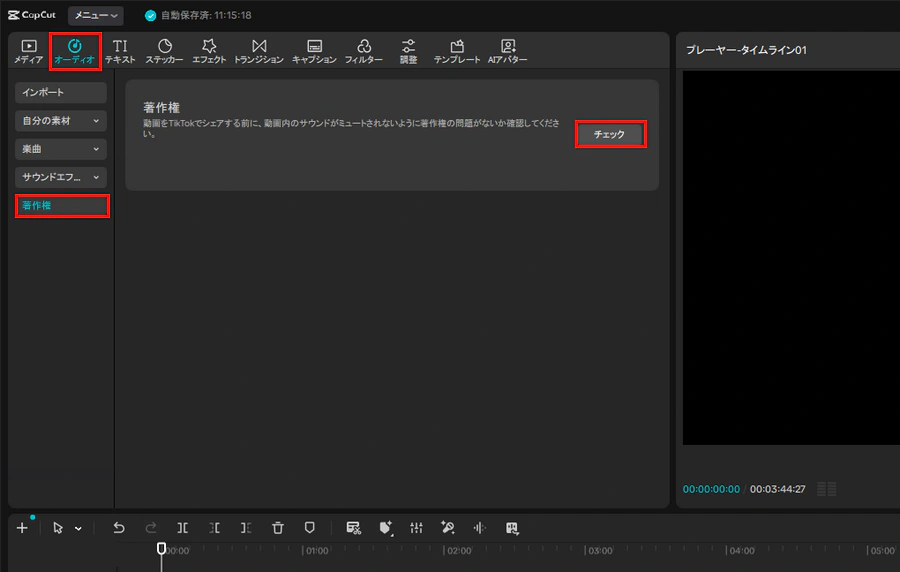This screenshot has width=900, height=572.
Task: Click the current timecode 00:00:00:00
Action: point(711,489)
